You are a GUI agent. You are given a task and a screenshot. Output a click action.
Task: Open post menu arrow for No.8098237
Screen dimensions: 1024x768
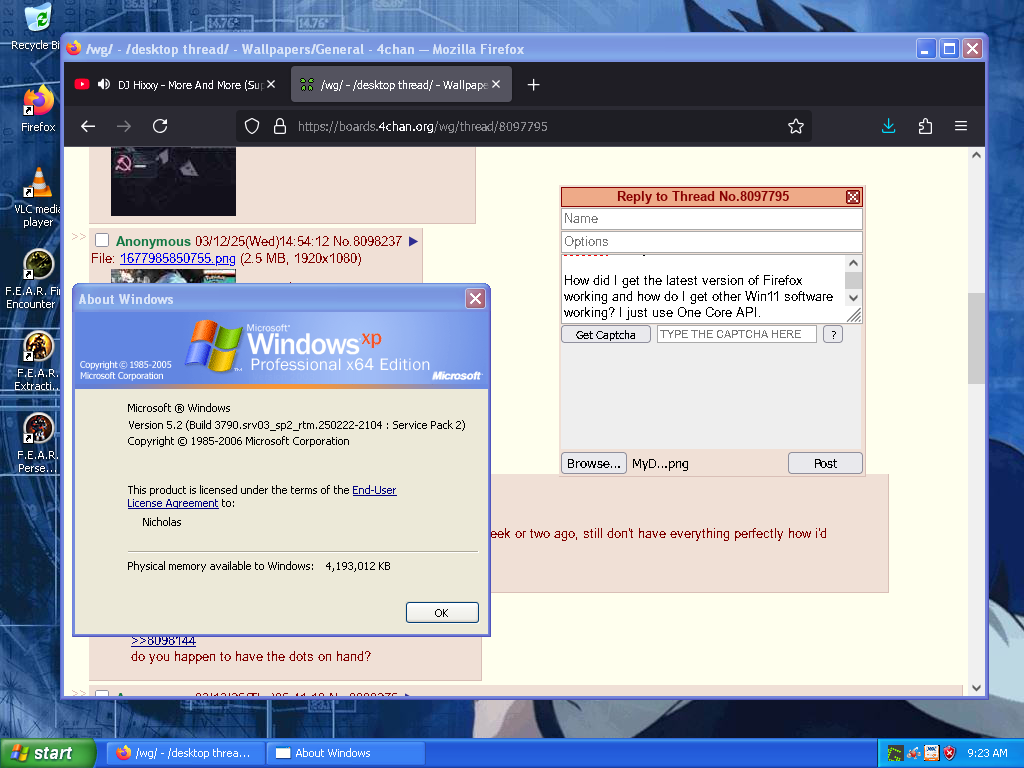pos(413,241)
